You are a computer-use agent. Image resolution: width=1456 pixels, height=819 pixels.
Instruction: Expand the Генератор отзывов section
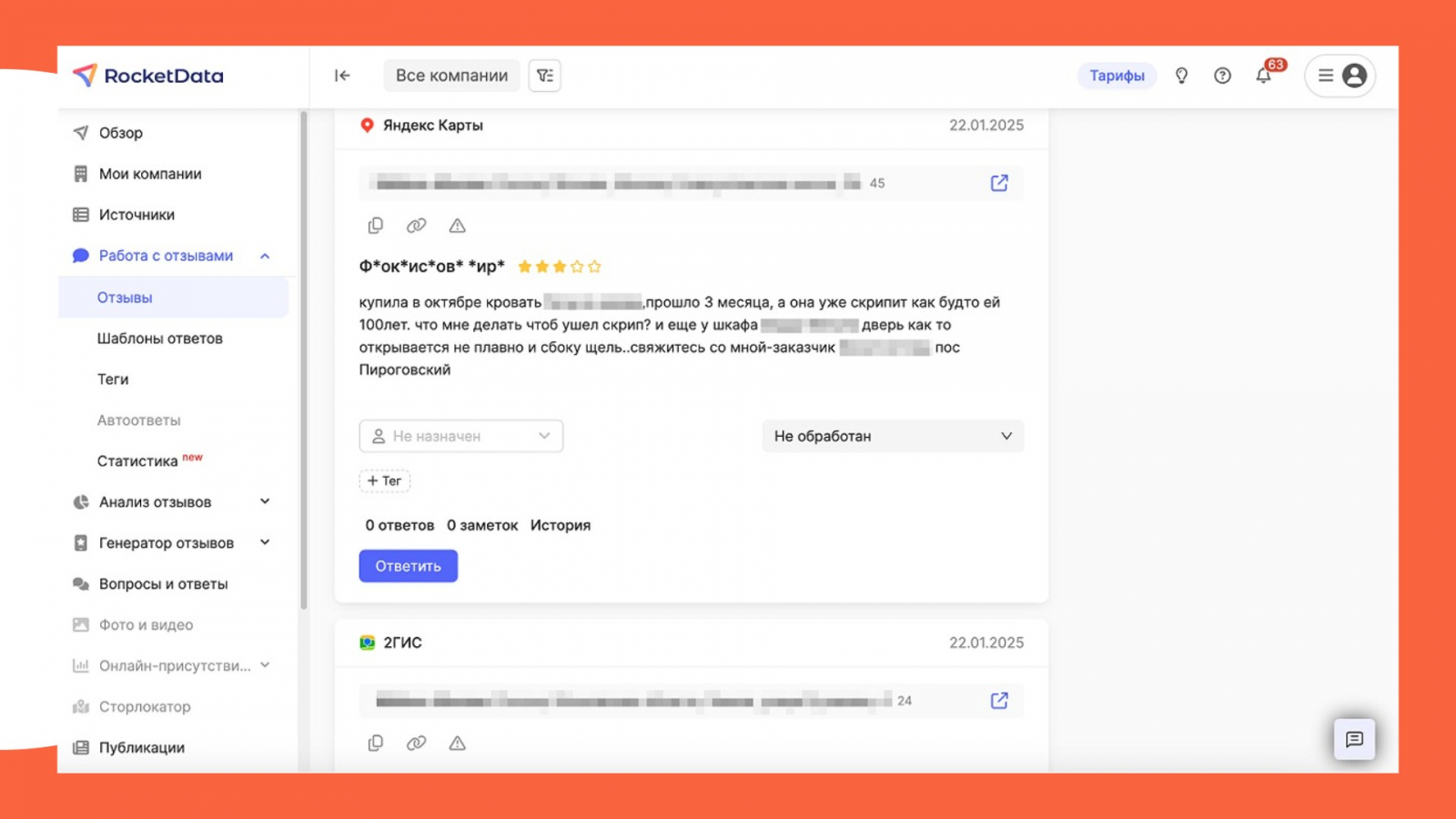pyautogui.click(x=265, y=542)
